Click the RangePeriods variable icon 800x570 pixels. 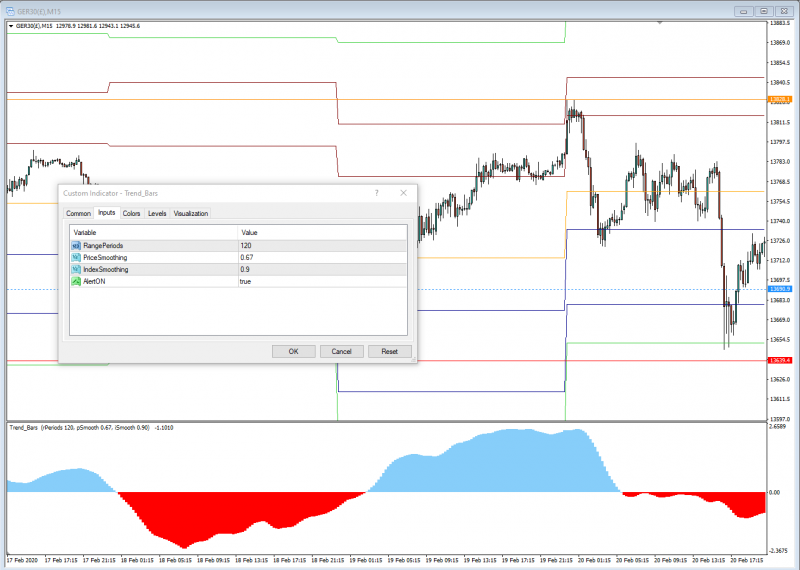(x=76, y=246)
